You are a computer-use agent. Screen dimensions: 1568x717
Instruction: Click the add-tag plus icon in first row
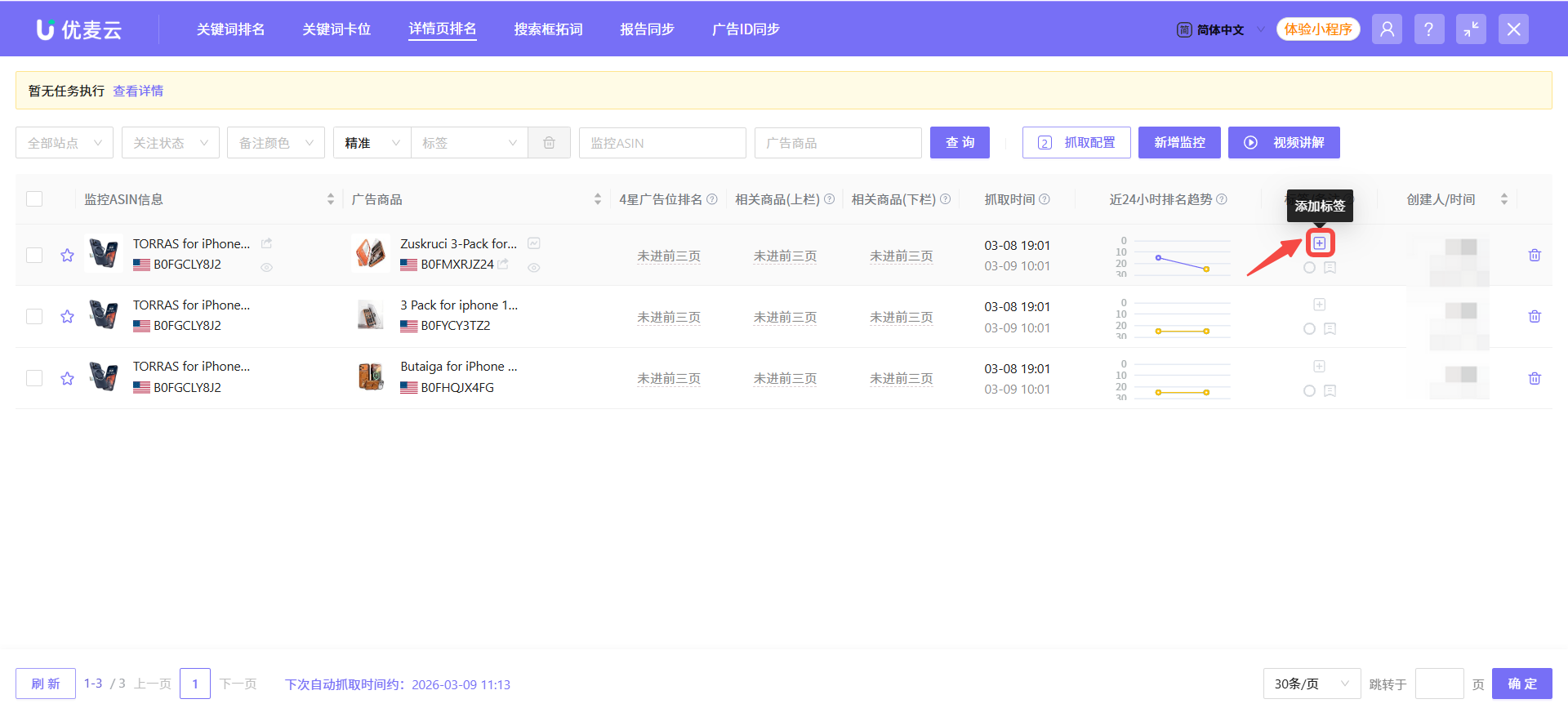point(1319,243)
